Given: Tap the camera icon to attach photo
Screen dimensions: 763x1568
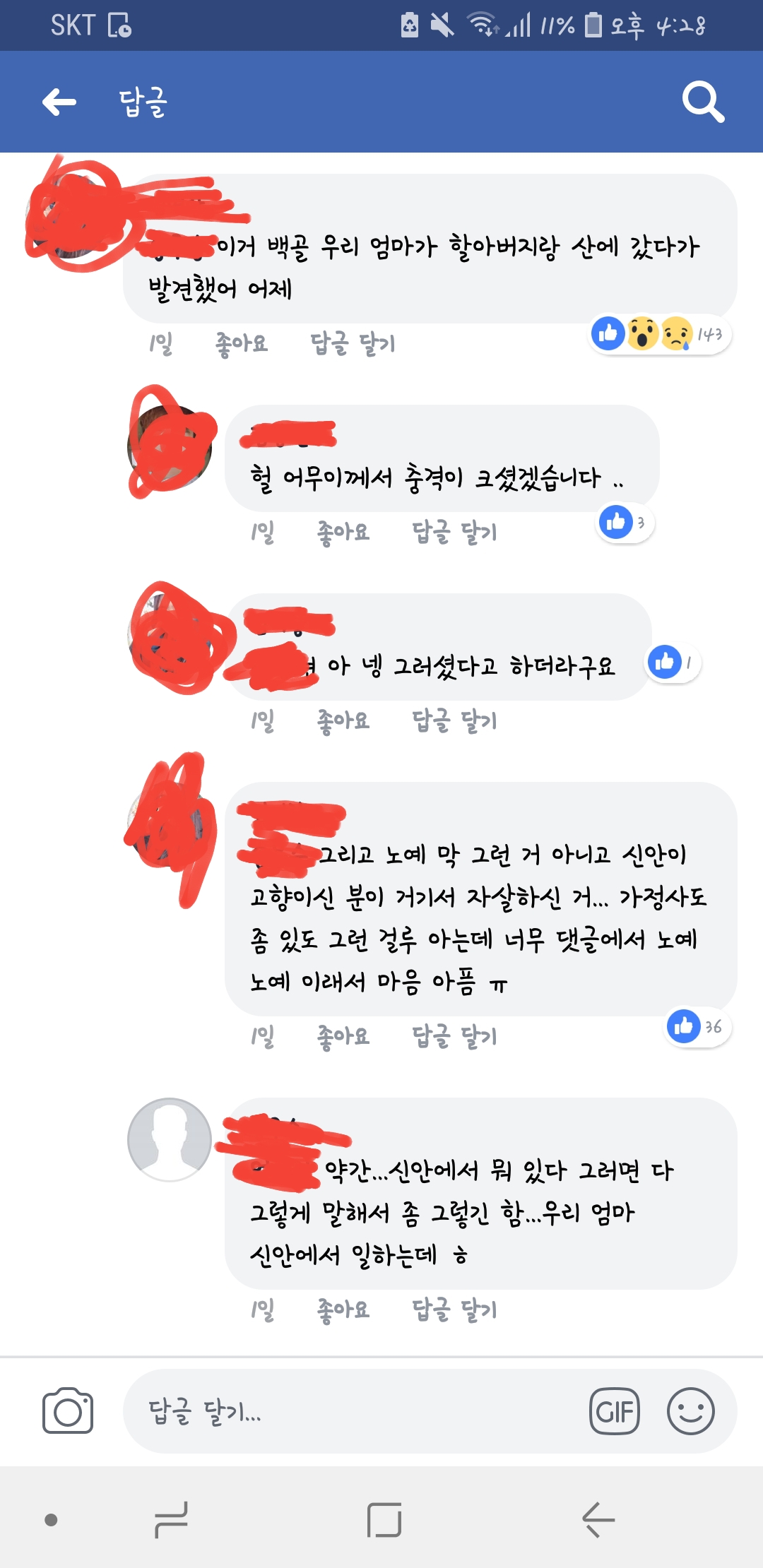Looking at the screenshot, I should [x=68, y=1410].
